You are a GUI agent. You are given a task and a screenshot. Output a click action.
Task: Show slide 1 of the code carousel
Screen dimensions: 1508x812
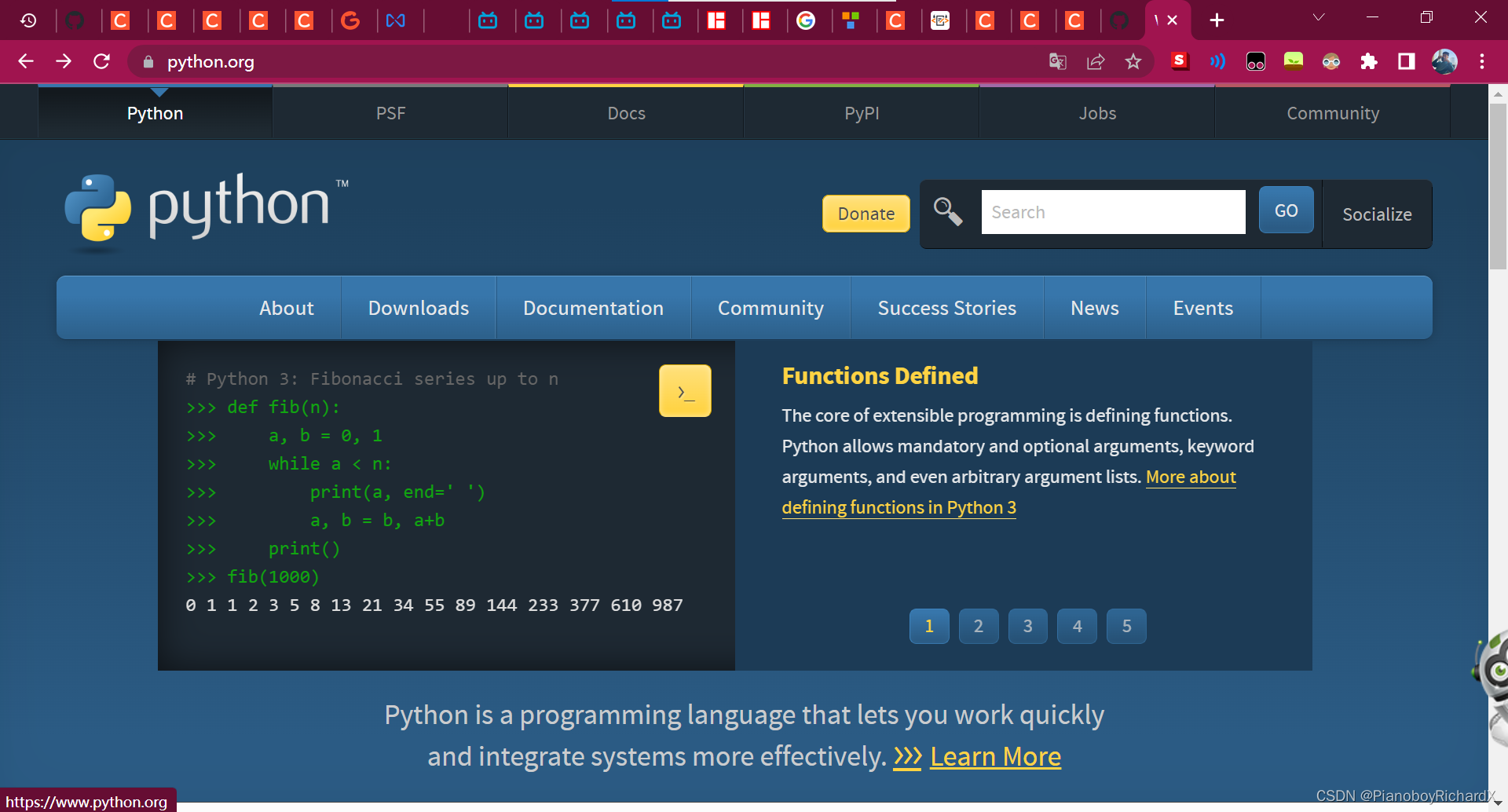929,626
